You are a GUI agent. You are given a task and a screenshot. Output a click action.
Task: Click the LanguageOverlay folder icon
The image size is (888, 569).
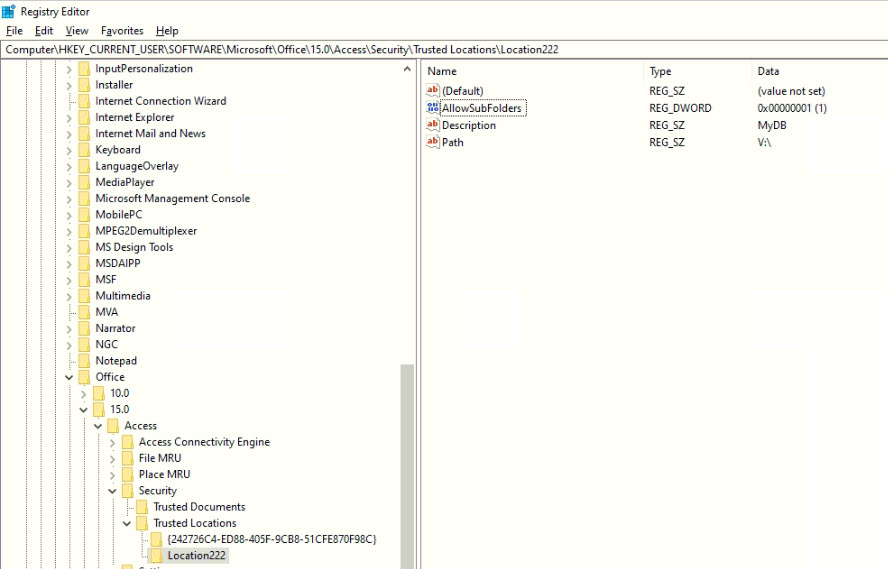click(x=84, y=166)
